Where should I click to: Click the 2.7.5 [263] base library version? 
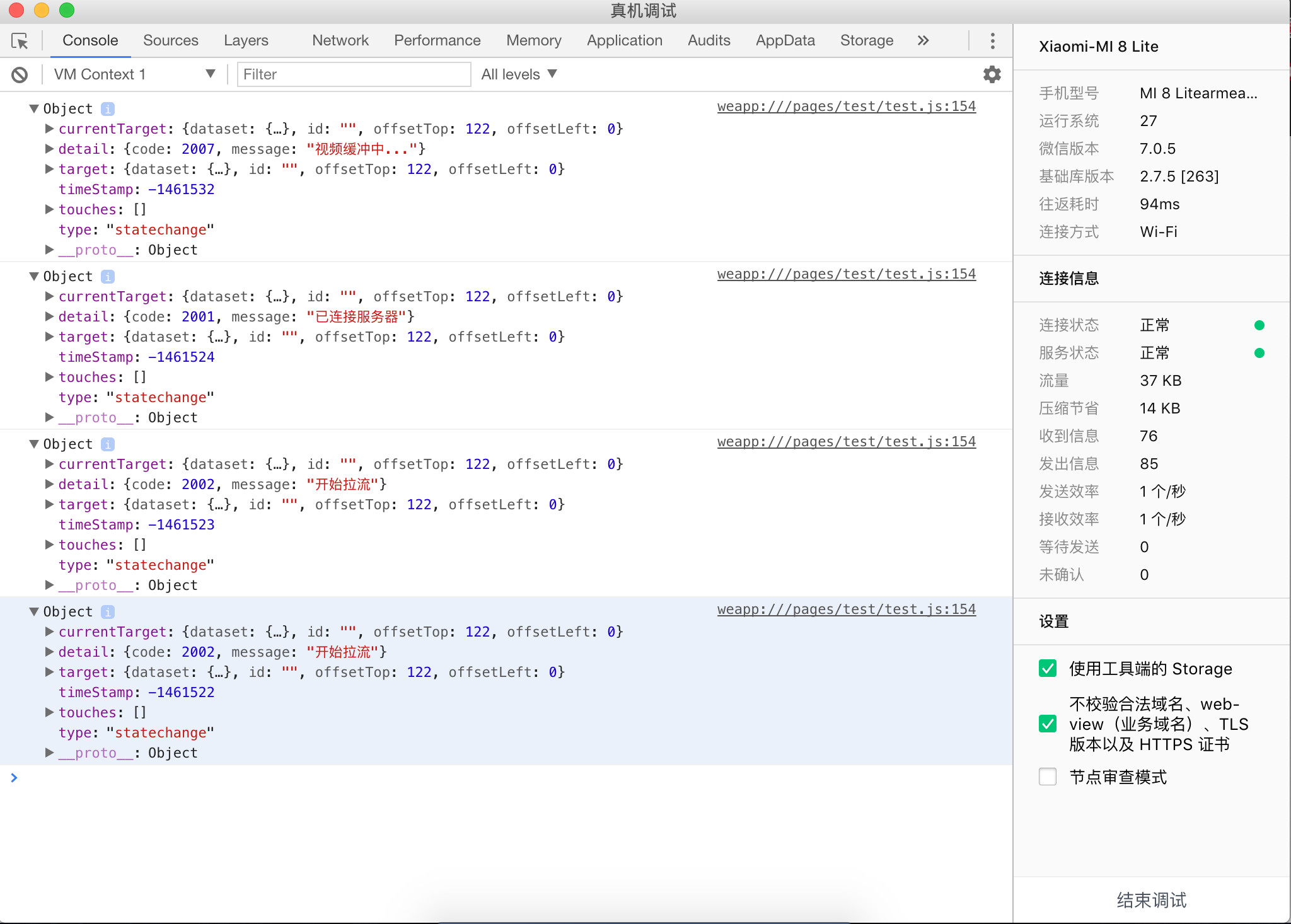pos(1179,176)
